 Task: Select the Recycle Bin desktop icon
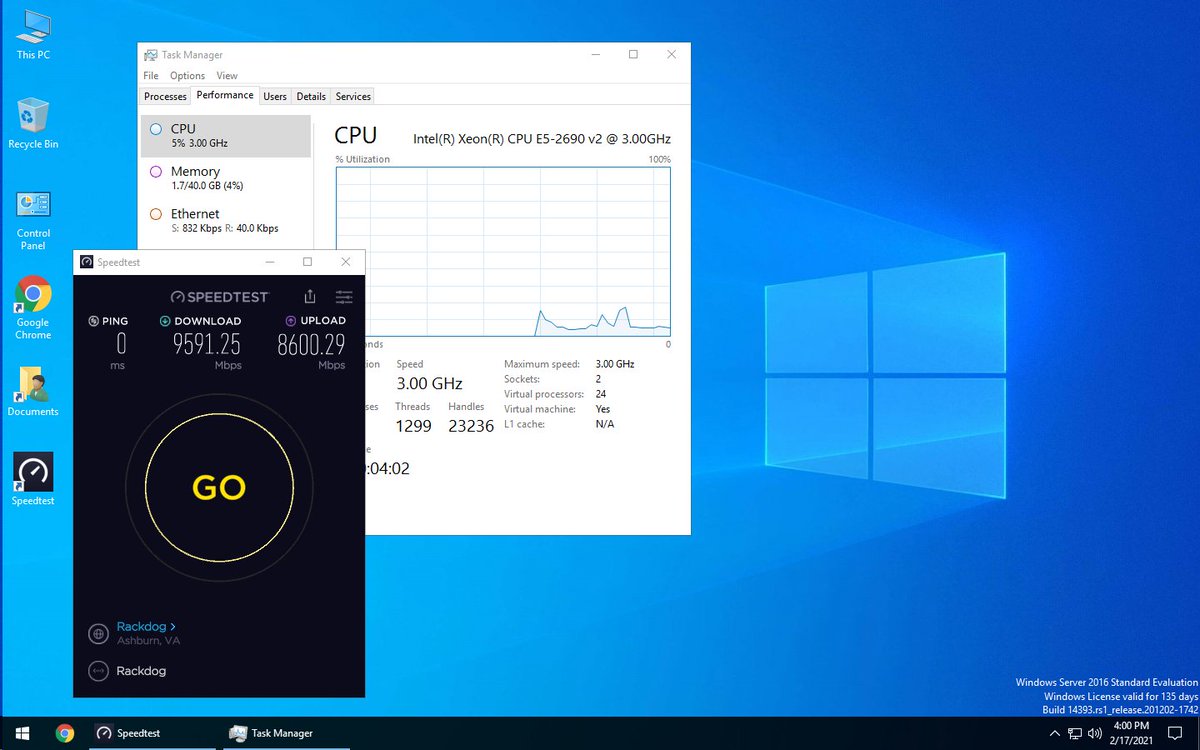[33, 123]
